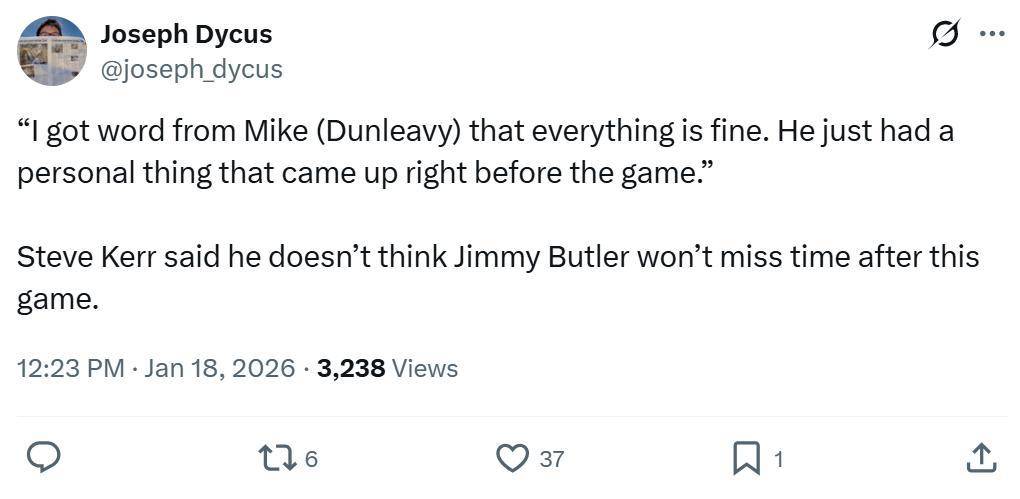Click the Jan 18, 2026 date

click(219, 368)
